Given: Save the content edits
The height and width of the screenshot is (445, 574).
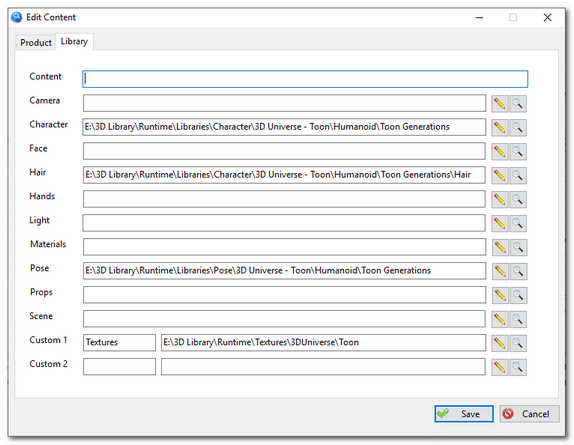Looking at the screenshot, I should coord(464,414).
